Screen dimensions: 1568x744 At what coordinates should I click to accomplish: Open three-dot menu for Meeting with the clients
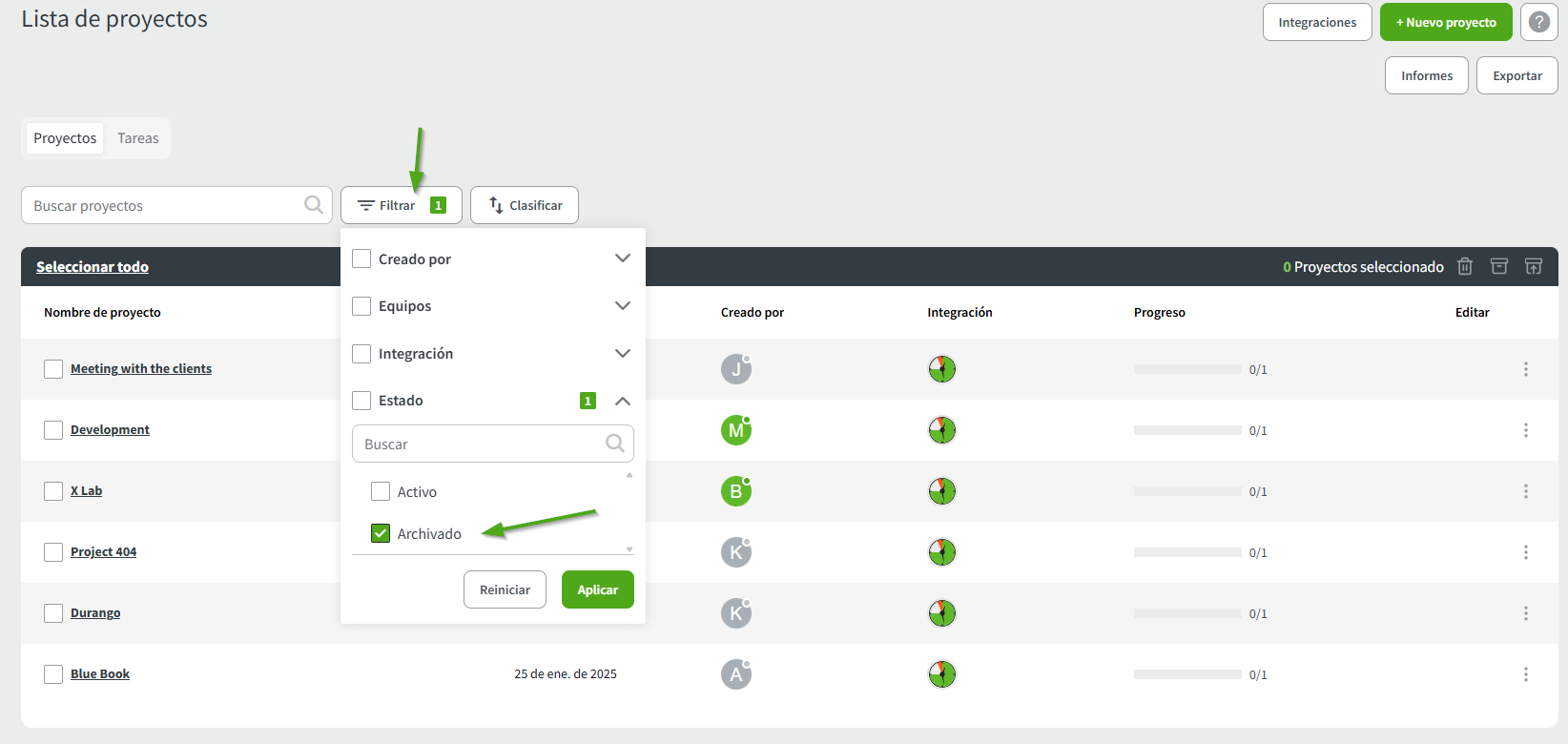[1525, 369]
